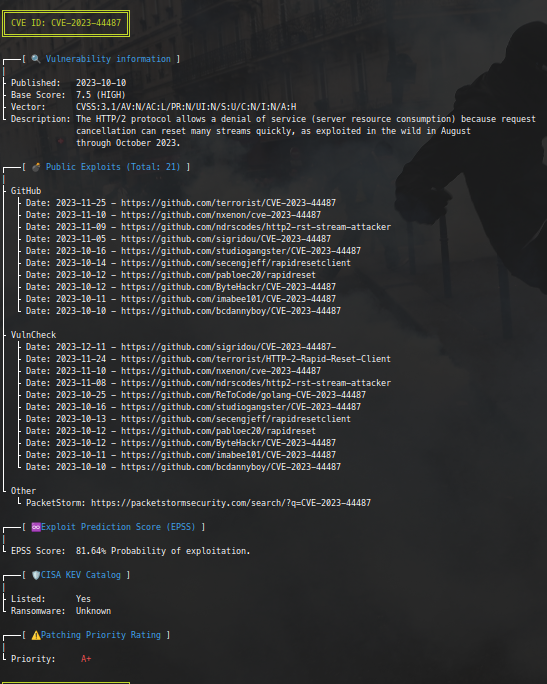Open the ndrscodes http2-rst-stream-attacker link under GitHub
The width and height of the screenshot is (547, 684).
256,227
